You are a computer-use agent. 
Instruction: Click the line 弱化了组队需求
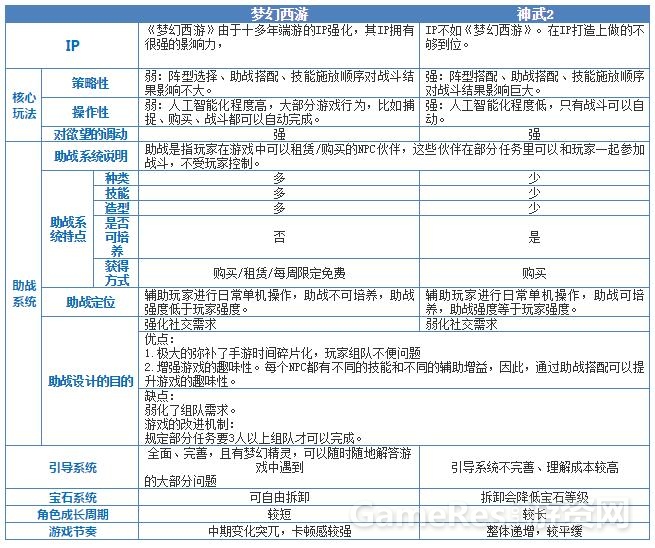190,410
